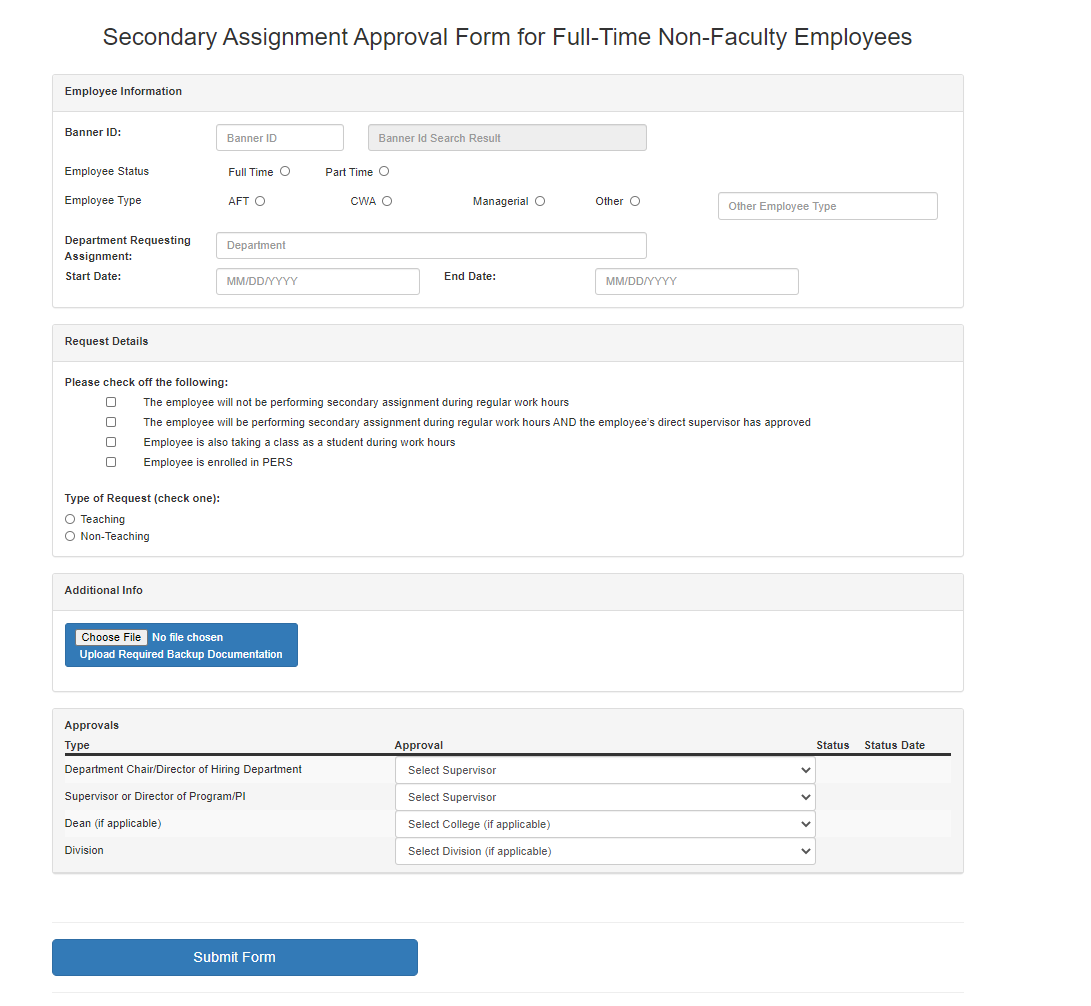1091x1006 pixels.
Task: Check 'Employee is enrolled in PERS'
Action: coord(111,462)
